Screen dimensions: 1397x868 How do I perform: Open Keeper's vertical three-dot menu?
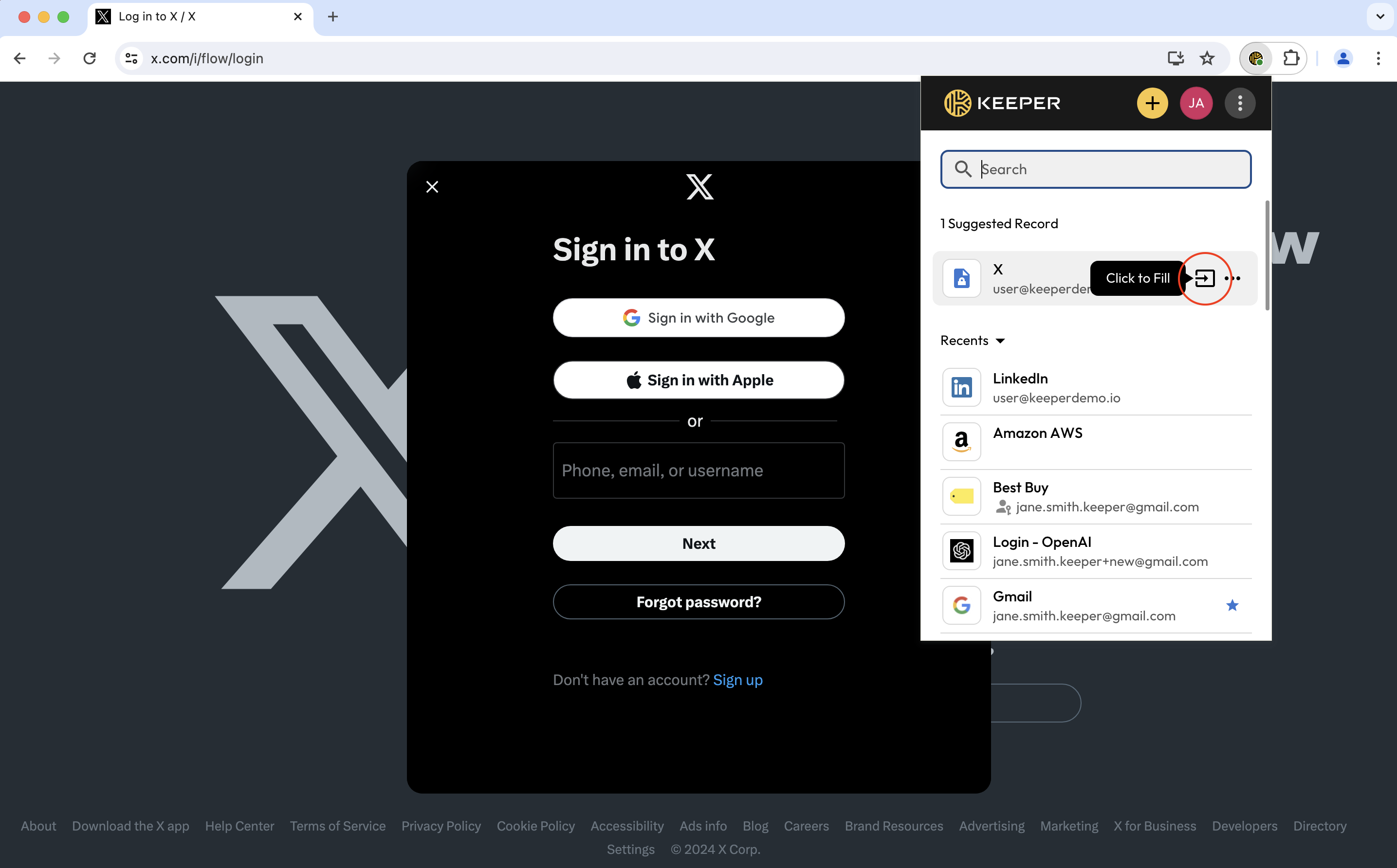[1240, 103]
